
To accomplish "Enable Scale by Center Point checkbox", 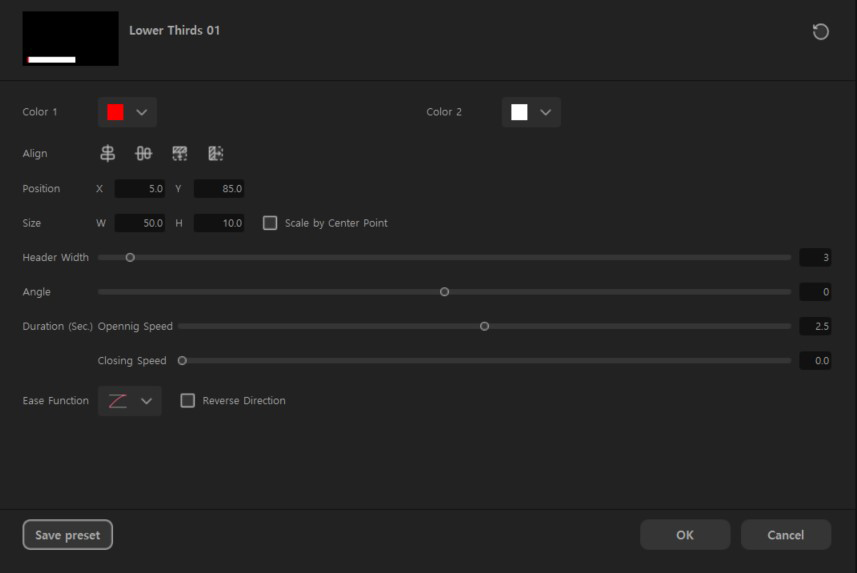I will 270,223.
